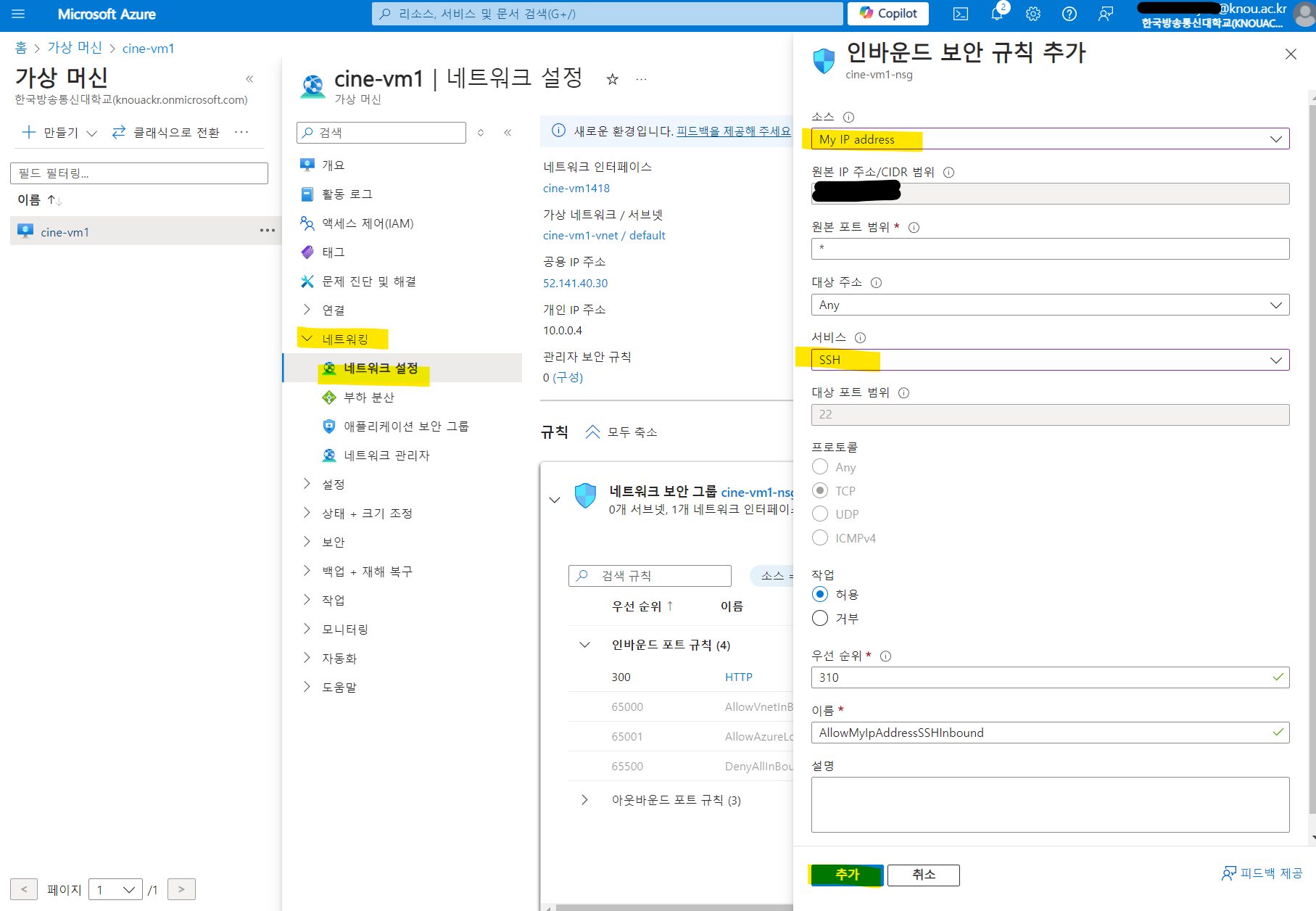Image resolution: width=1316 pixels, height=911 pixels.
Task: Click 클래식으로 전환 switch icon
Action: point(119,132)
